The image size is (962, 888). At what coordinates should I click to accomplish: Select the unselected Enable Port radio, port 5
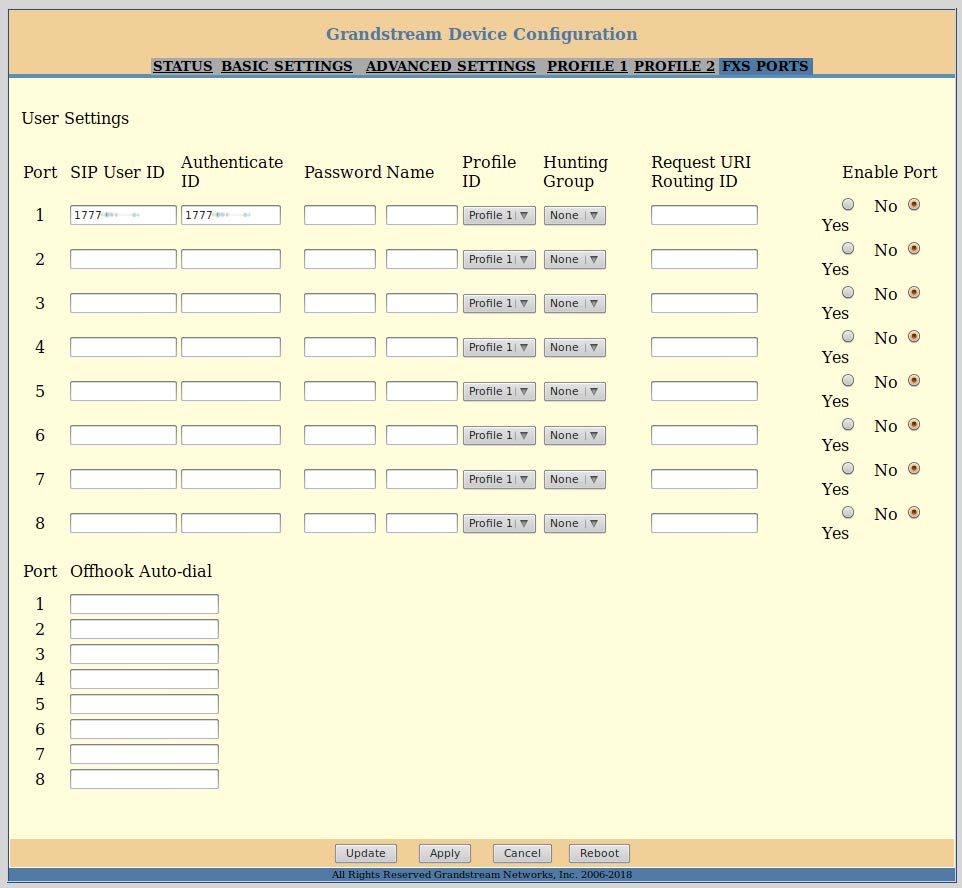(x=848, y=380)
